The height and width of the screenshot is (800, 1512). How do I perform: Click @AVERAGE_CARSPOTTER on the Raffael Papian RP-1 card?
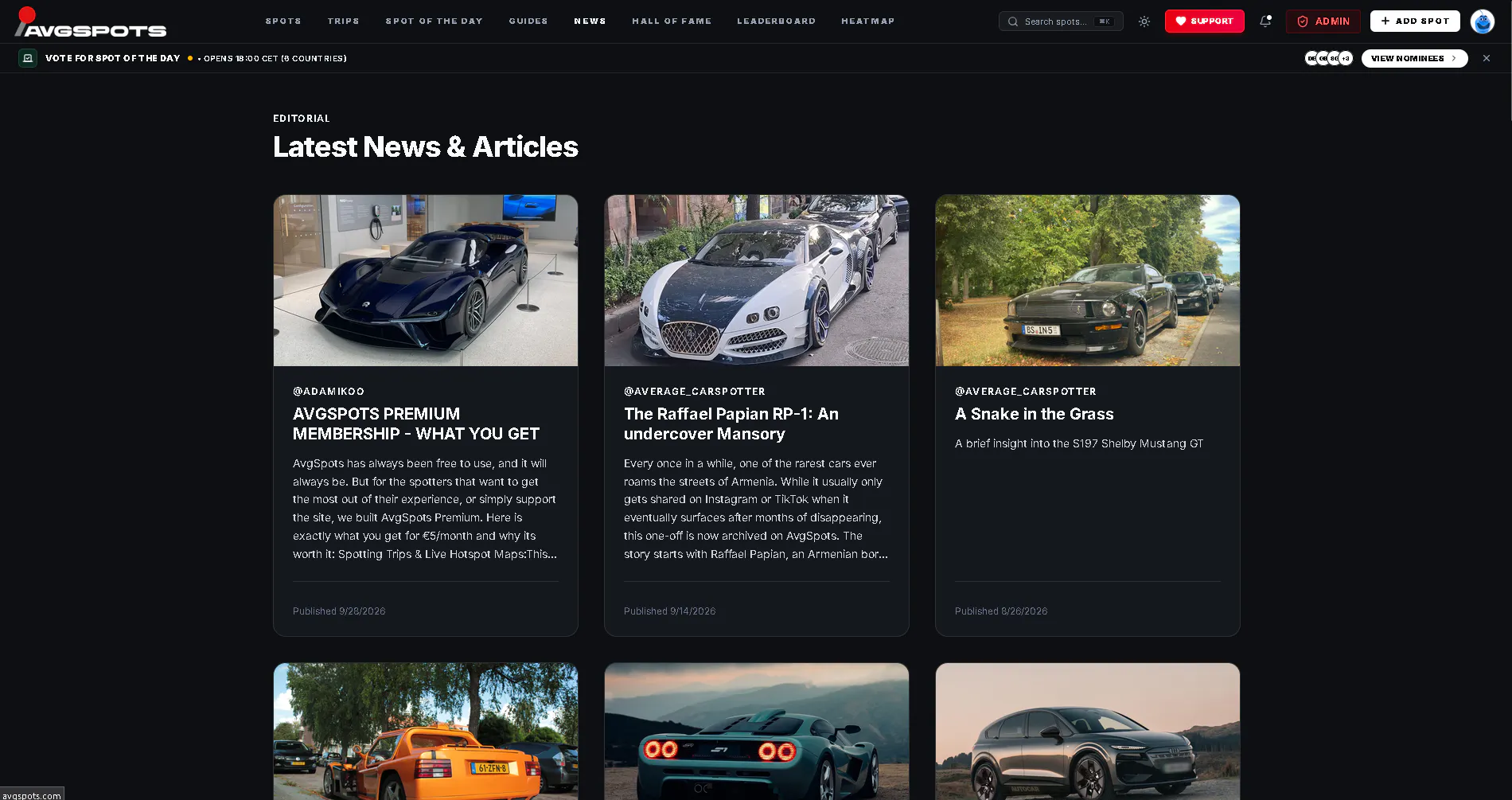click(695, 391)
